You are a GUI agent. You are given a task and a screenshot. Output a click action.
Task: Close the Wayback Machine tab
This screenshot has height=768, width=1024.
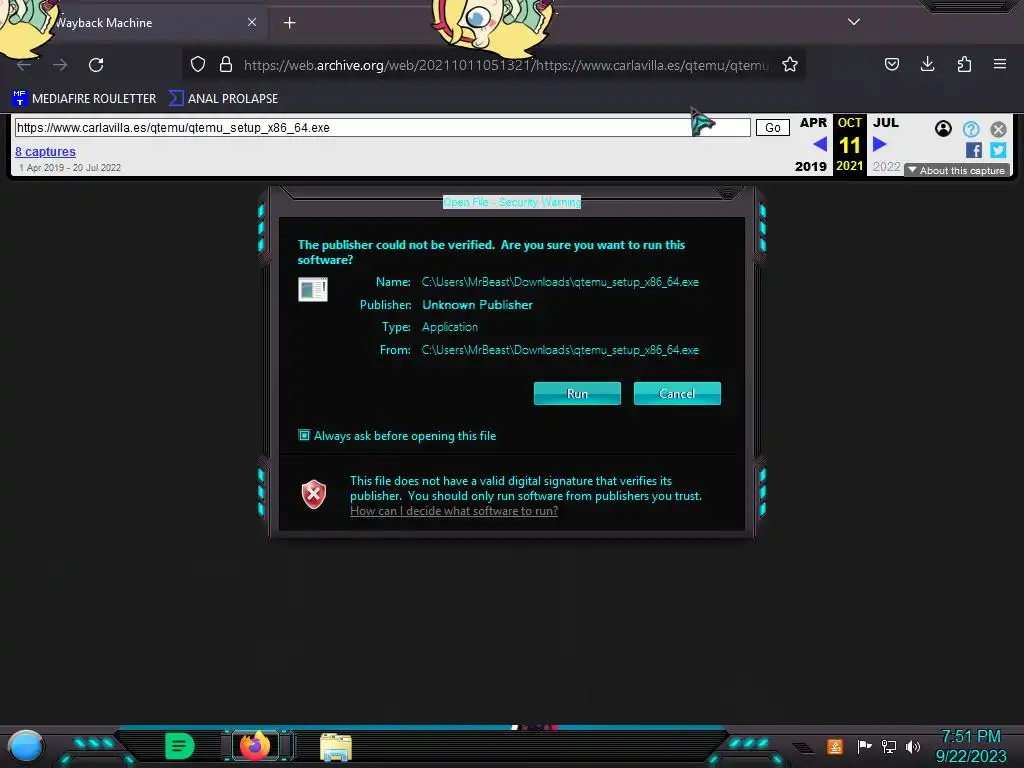point(252,22)
